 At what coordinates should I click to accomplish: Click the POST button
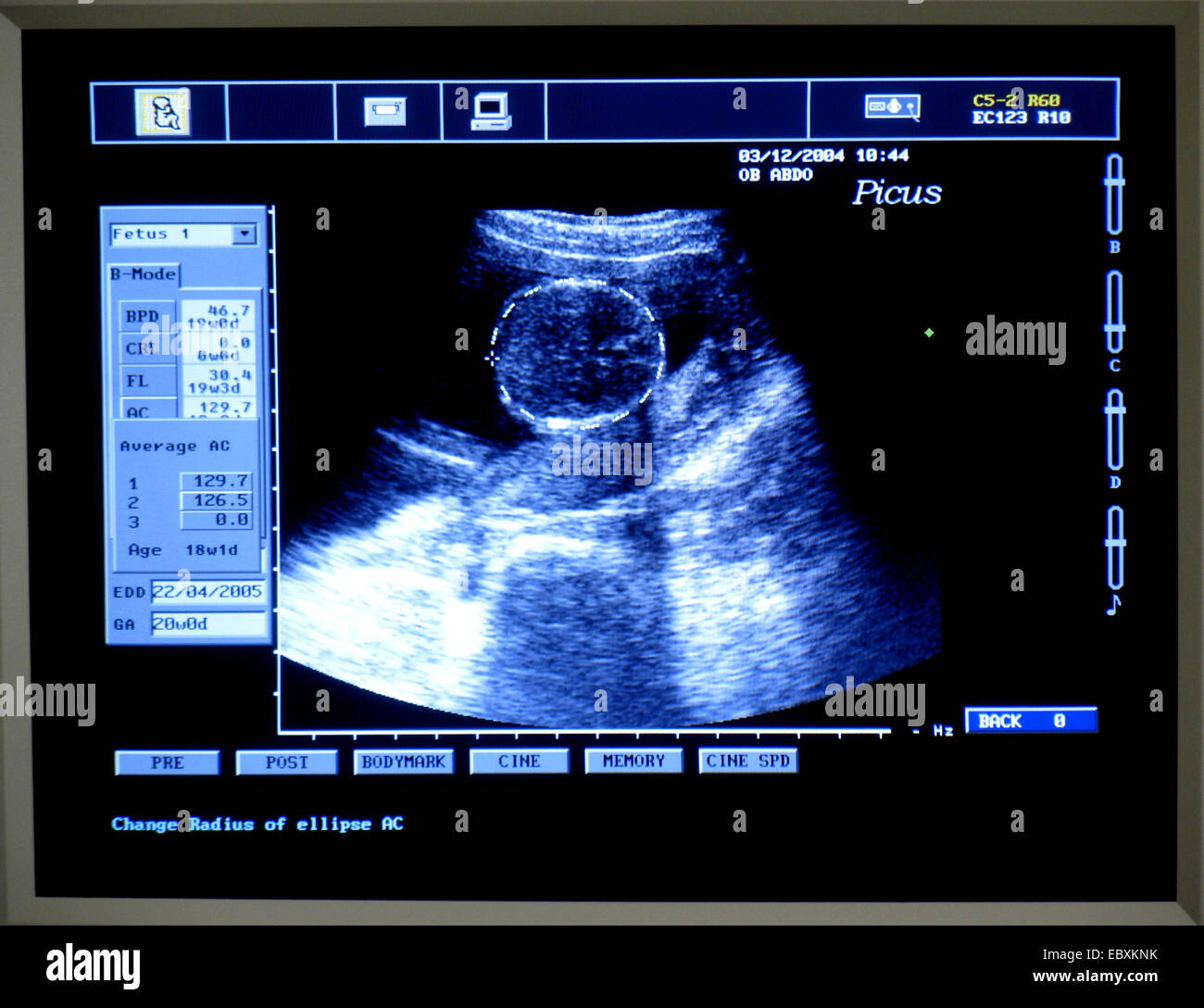pos(286,762)
